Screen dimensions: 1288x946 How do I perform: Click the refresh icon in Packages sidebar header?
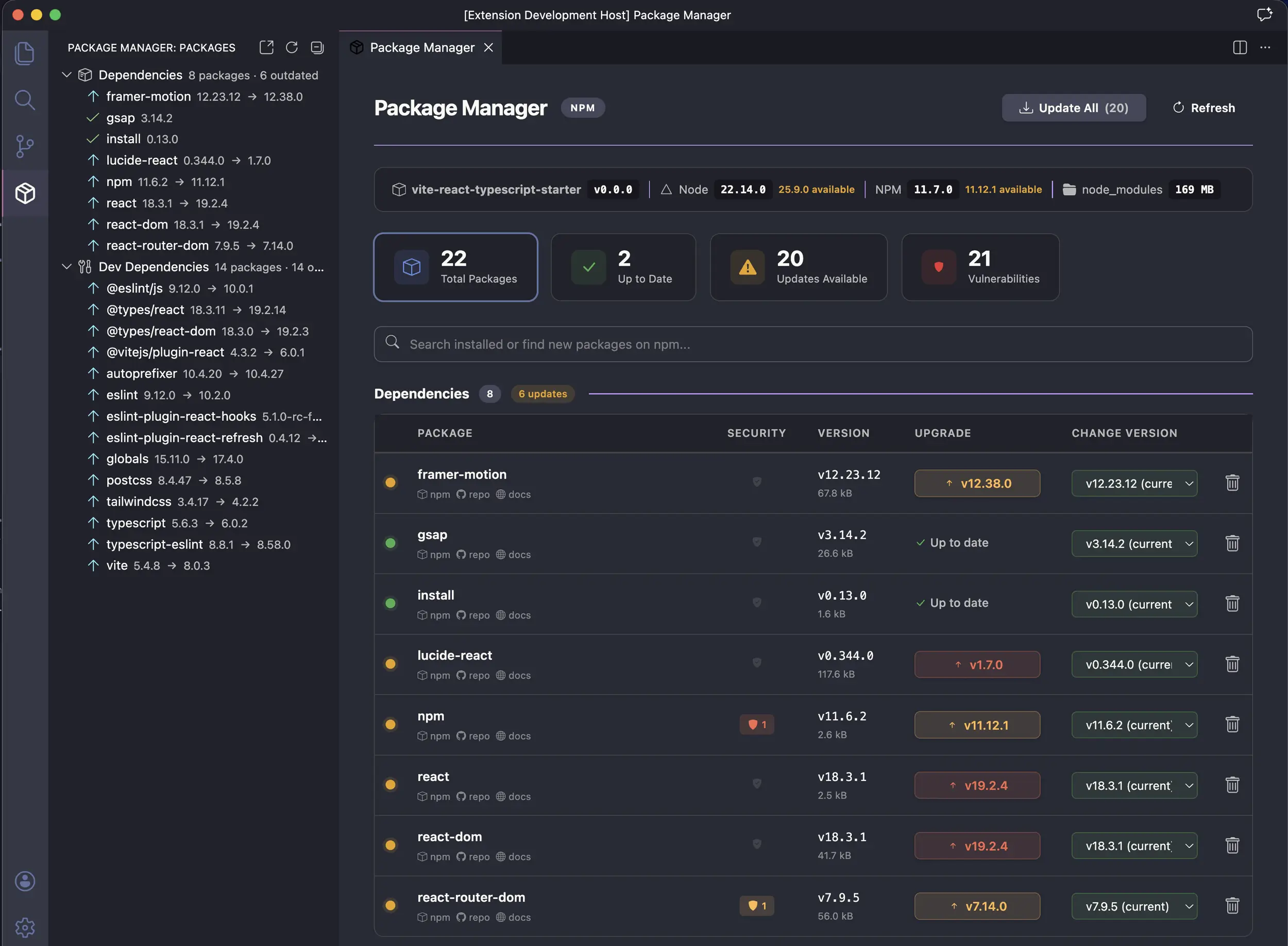pos(292,47)
